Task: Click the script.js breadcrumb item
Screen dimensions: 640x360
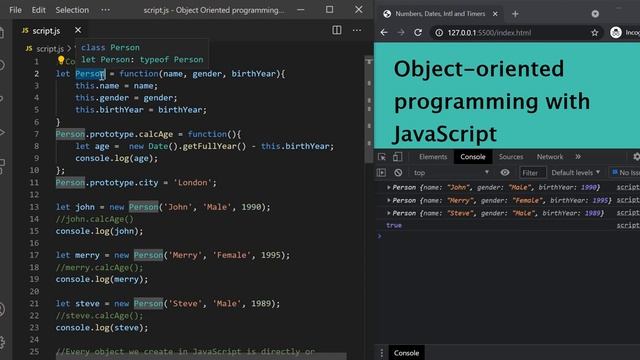Action: [50, 49]
